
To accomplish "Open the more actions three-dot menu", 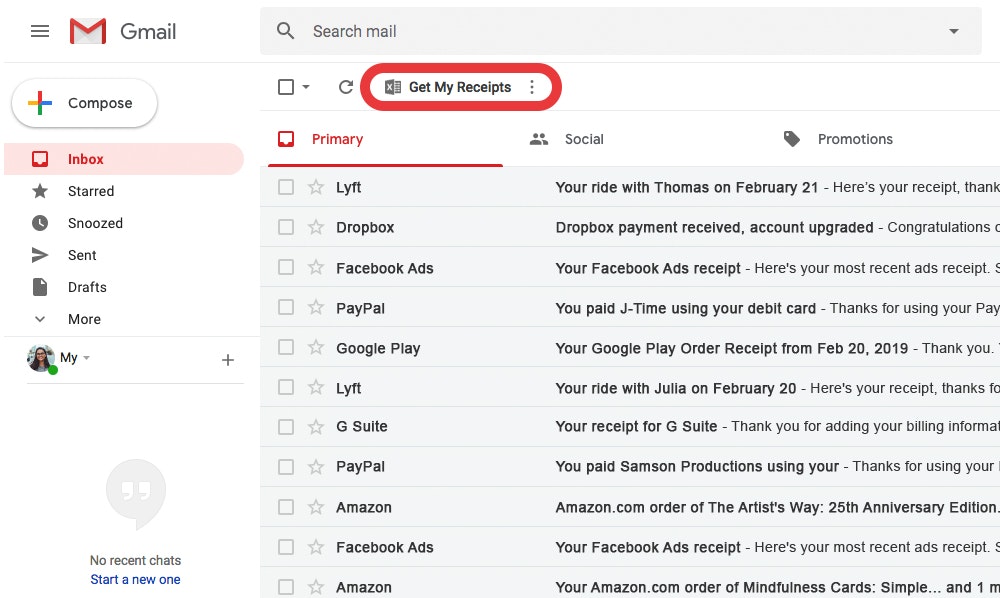I will point(531,87).
